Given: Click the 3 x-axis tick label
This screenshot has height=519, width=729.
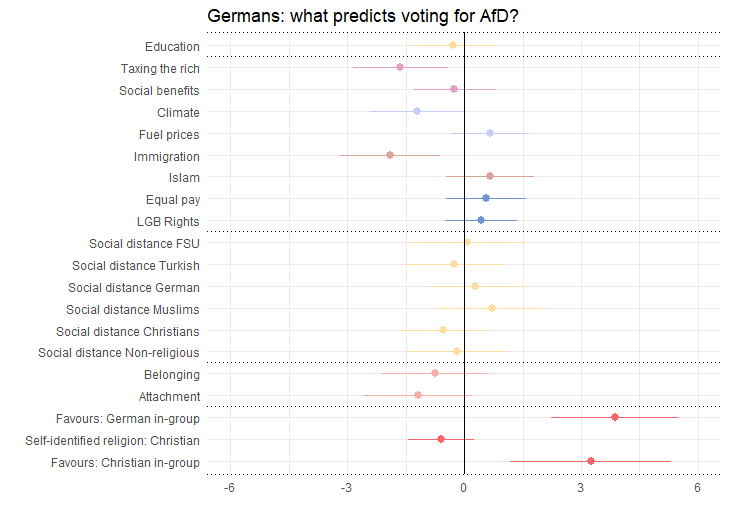Looking at the screenshot, I should (x=581, y=488).
